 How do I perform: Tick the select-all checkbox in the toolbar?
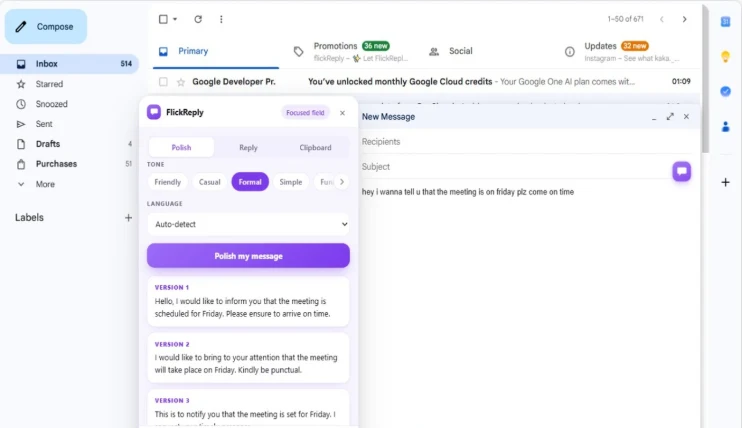(163, 19)
